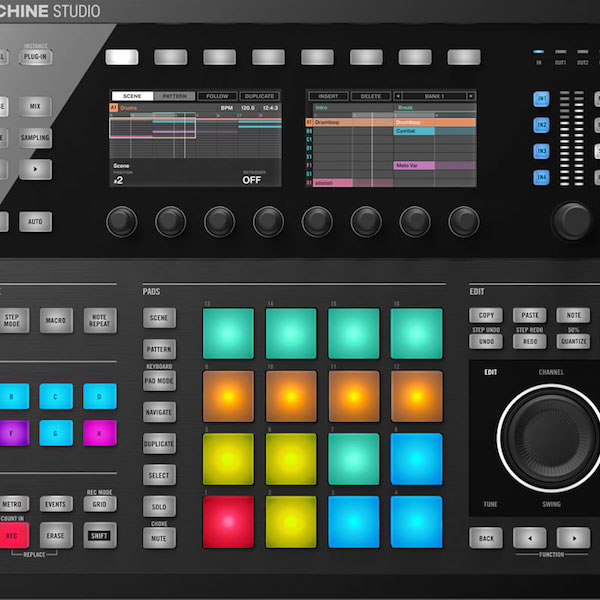Screen dimensions: 600x600
Task: Select the PATTERN tab on left display
Action: click(174, 96)
